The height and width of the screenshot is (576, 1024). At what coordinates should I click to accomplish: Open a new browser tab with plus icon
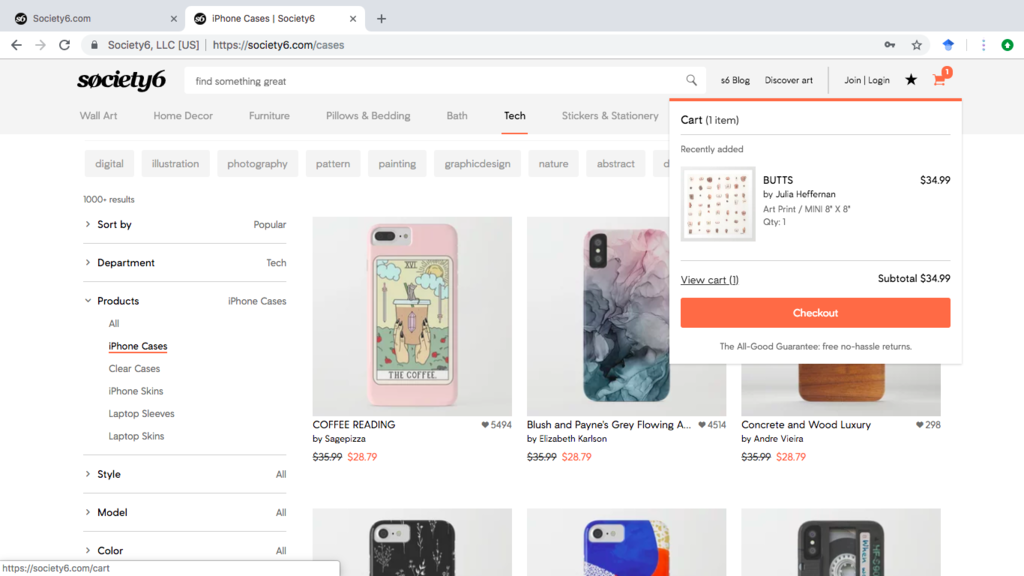coord(381,19)
